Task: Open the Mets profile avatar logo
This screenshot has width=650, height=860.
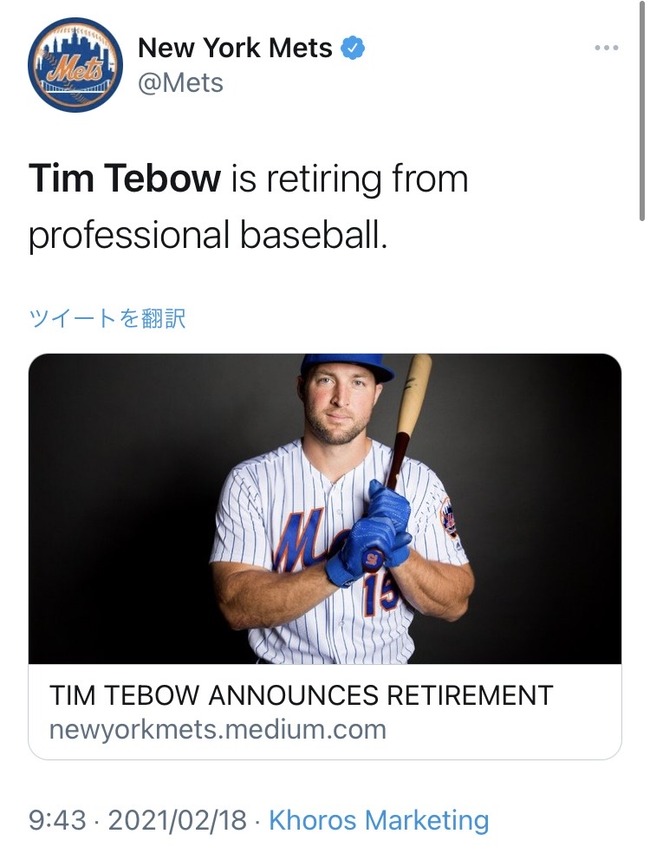Action: pyautogui.click(x=75, y=65)
